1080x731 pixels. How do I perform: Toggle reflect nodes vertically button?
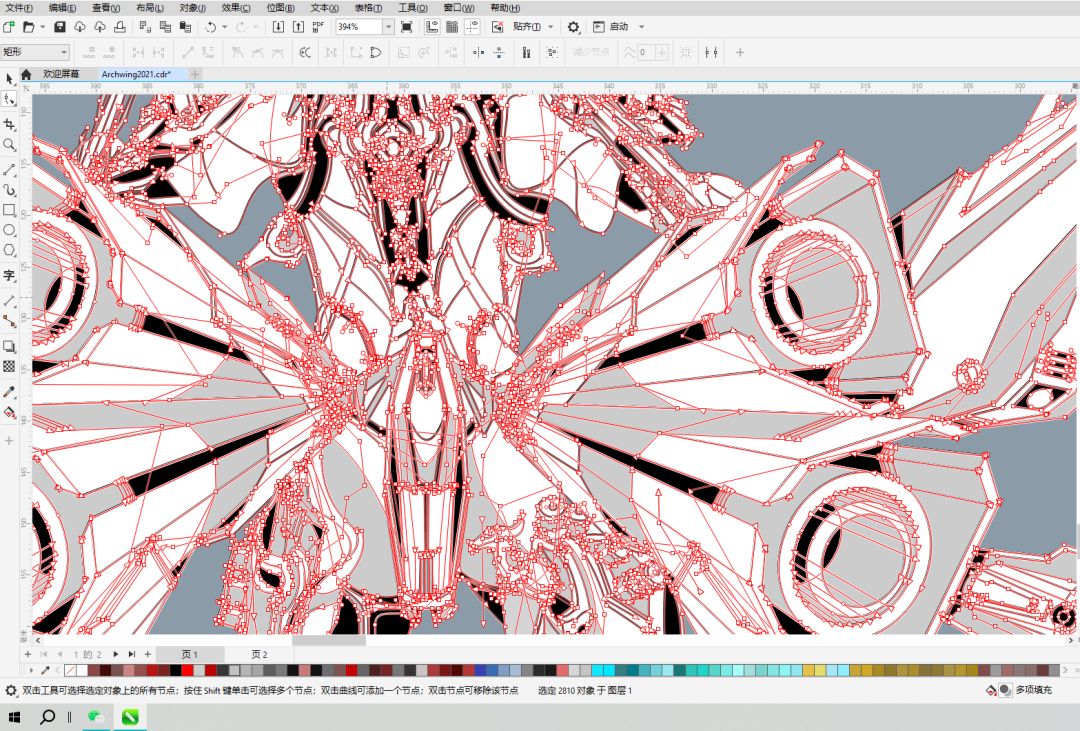coord(499,52)
